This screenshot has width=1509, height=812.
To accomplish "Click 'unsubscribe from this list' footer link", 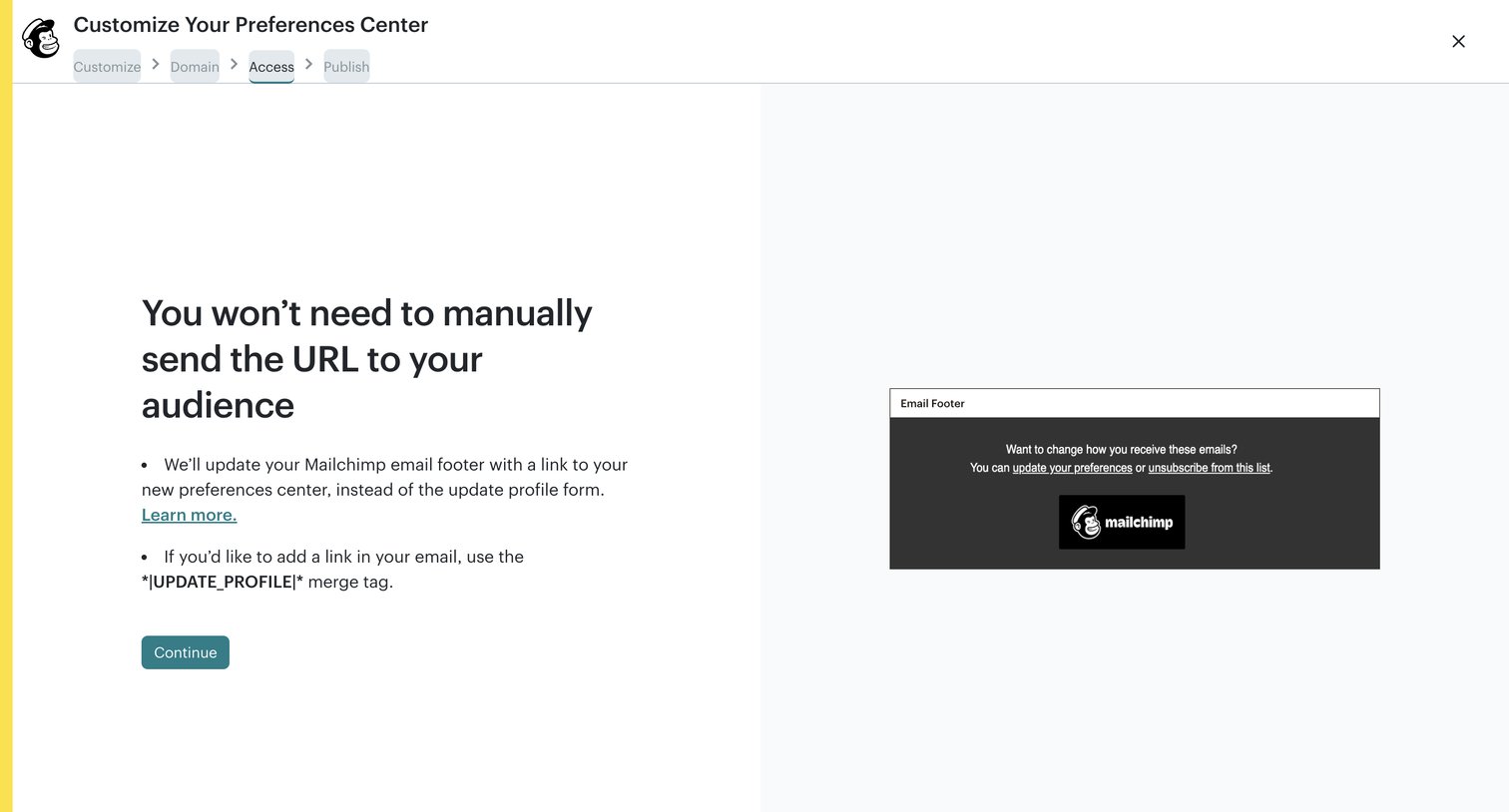I will point(1210,468).
